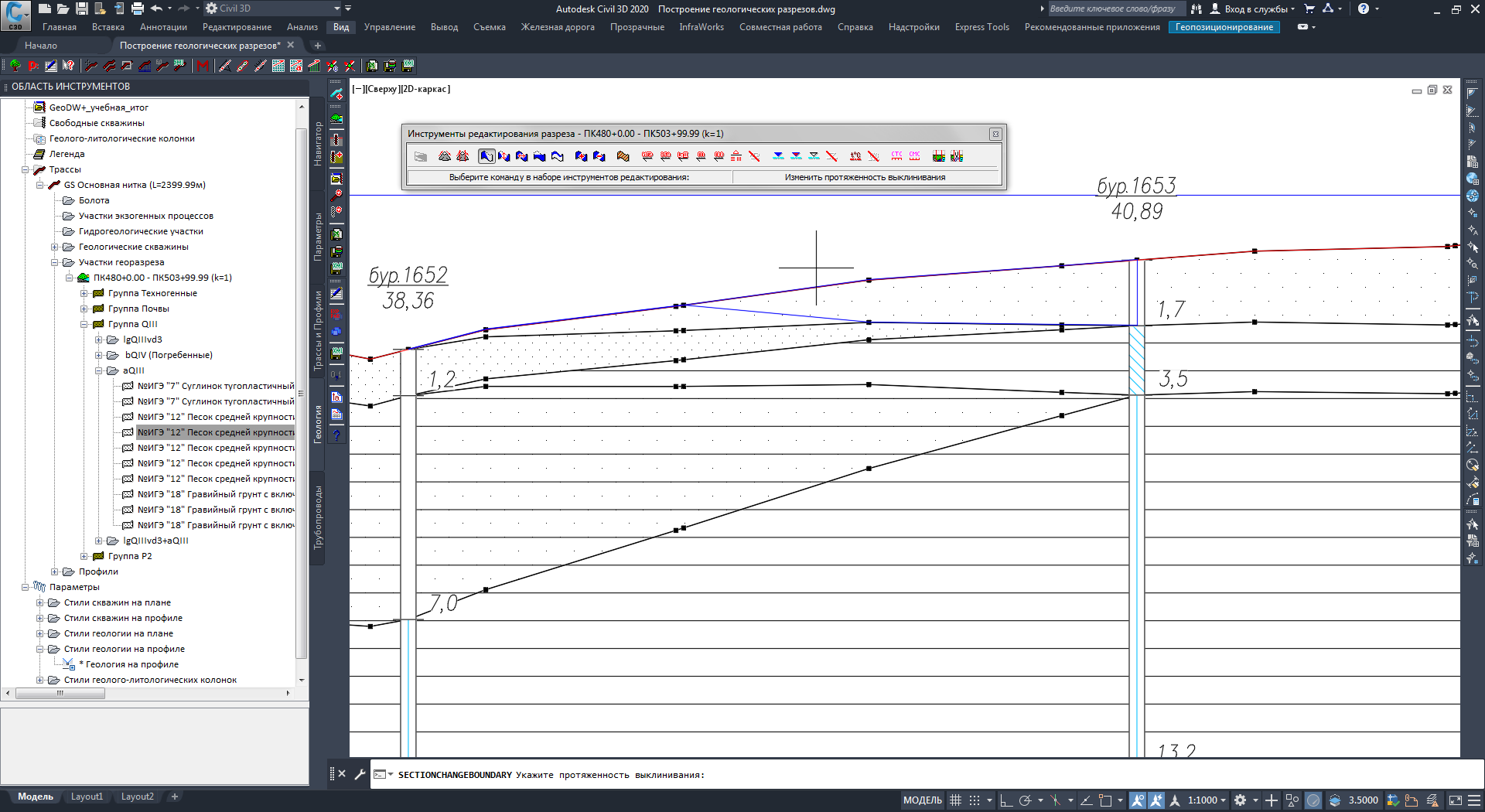Click the Геопозиционирование ribbon button
Viewport: 1485px width, 812px height.
[x=1224, y=27]
